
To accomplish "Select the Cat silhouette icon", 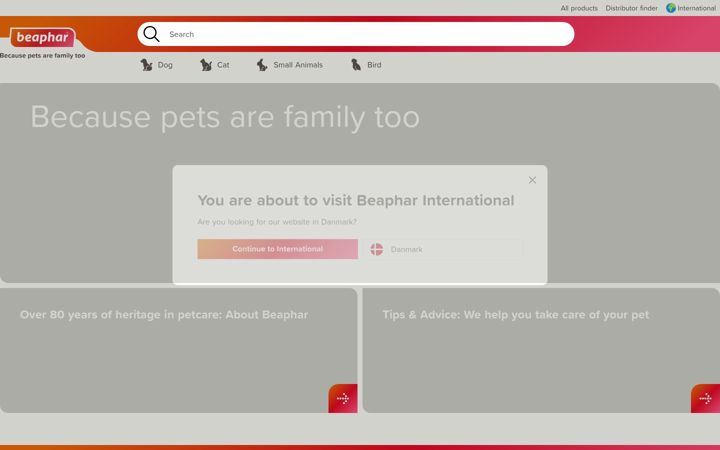I will tap(206, 65).
